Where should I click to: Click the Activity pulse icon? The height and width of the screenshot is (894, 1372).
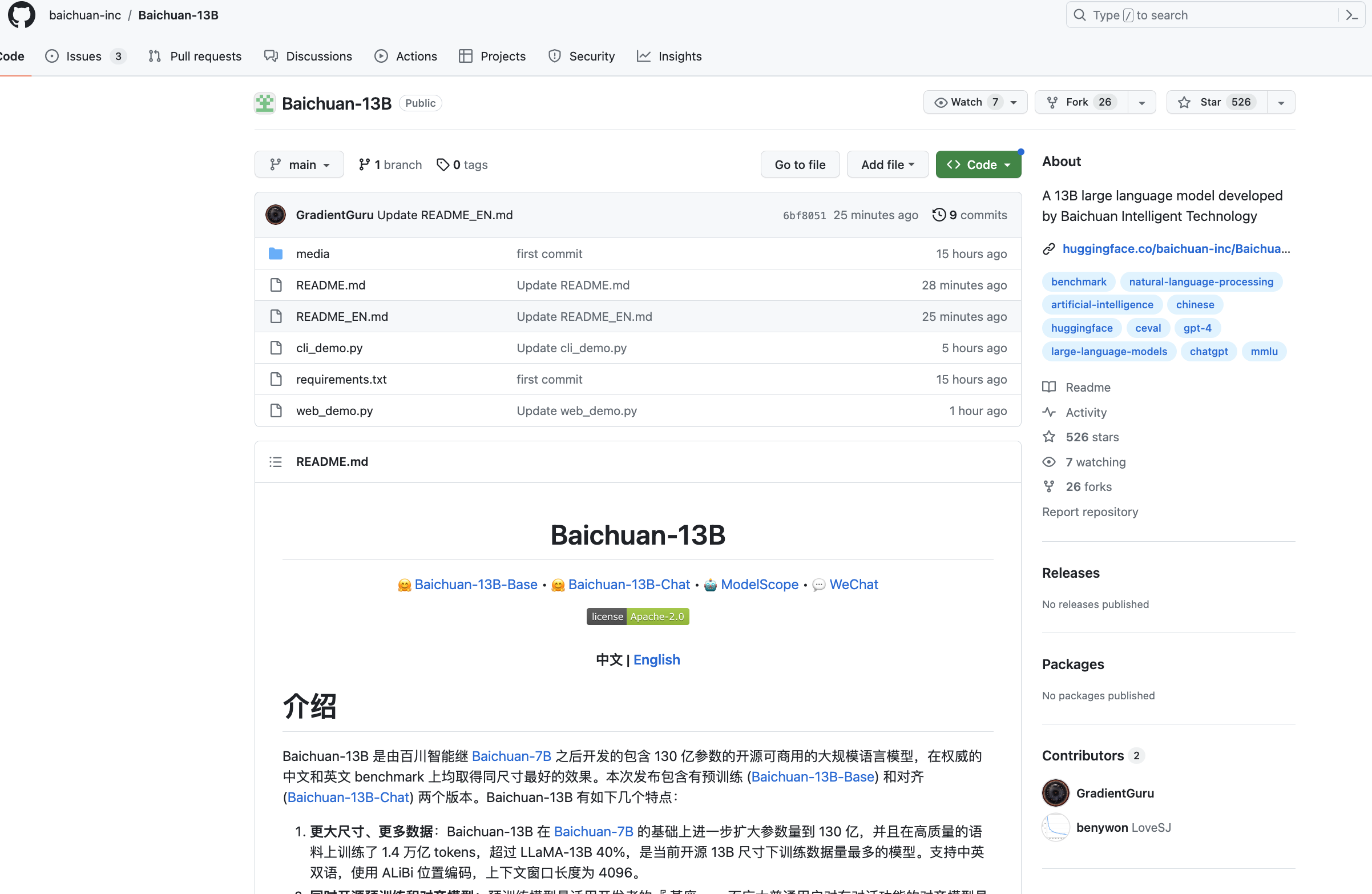click(x=1048, y=412)
